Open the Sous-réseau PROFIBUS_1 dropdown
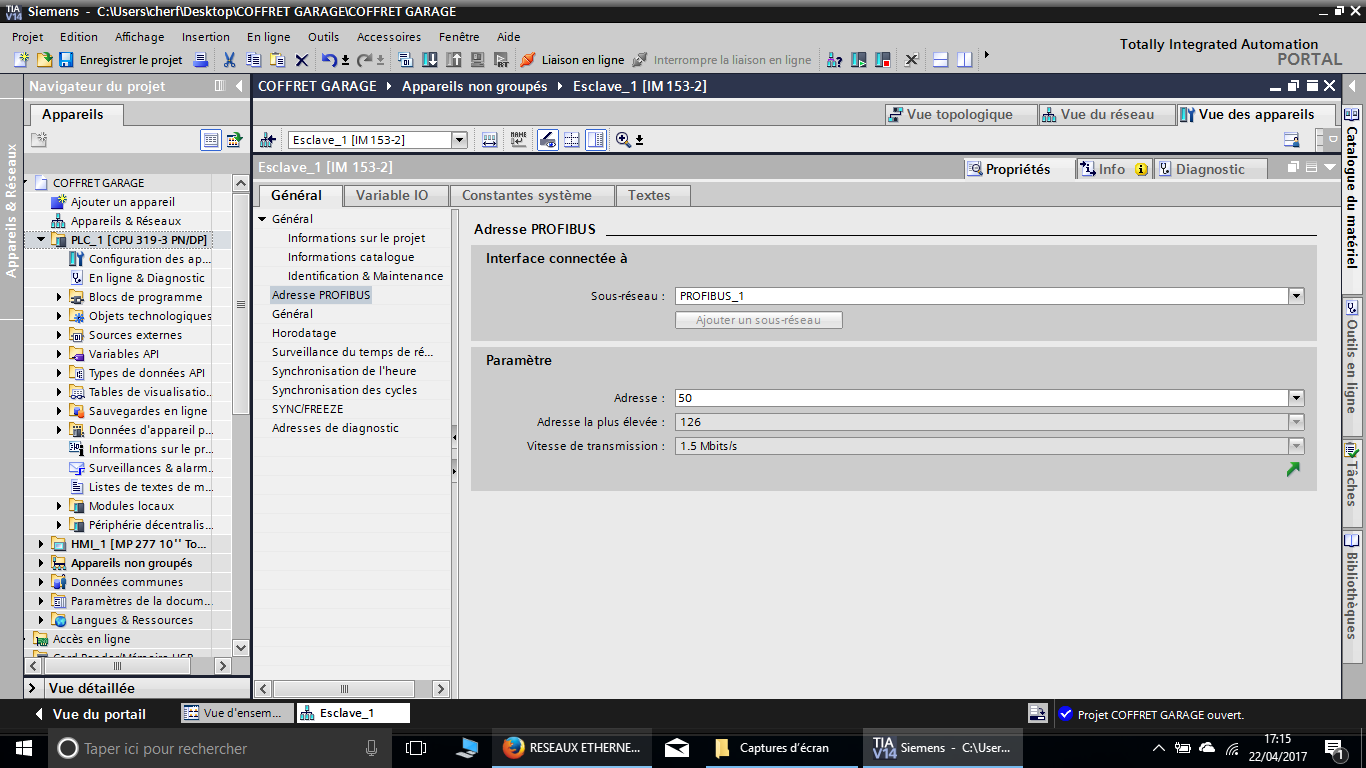 pyautogui.click(x=1296, y=296)
